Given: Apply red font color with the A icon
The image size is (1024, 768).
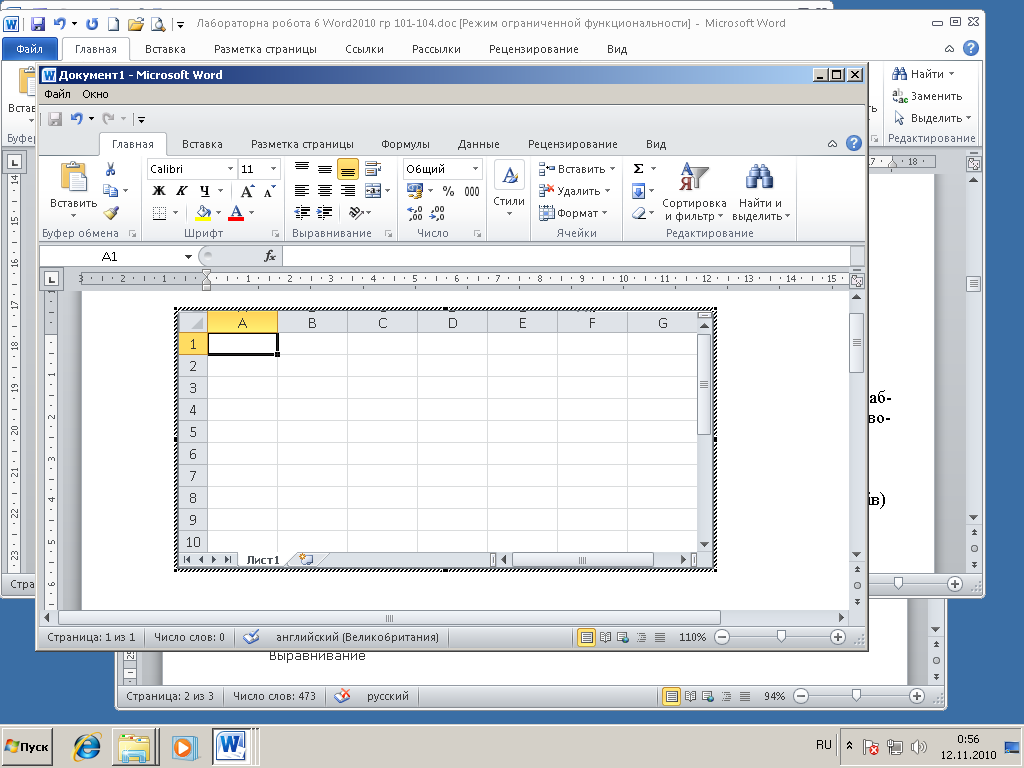Looking at the screenshot, I should click(x=236, y=213).
